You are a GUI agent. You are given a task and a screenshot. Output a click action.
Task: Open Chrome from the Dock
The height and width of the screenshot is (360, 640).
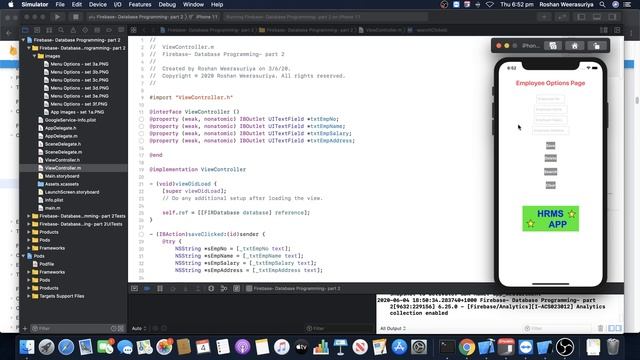click(x=467, y=347)
